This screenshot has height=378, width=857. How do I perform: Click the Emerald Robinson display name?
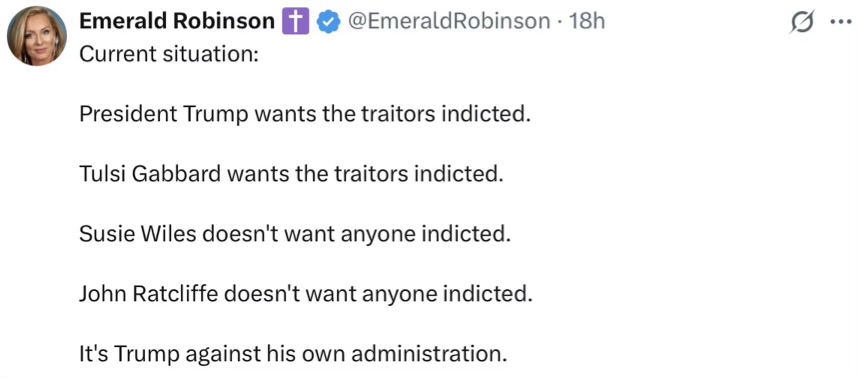177,22
